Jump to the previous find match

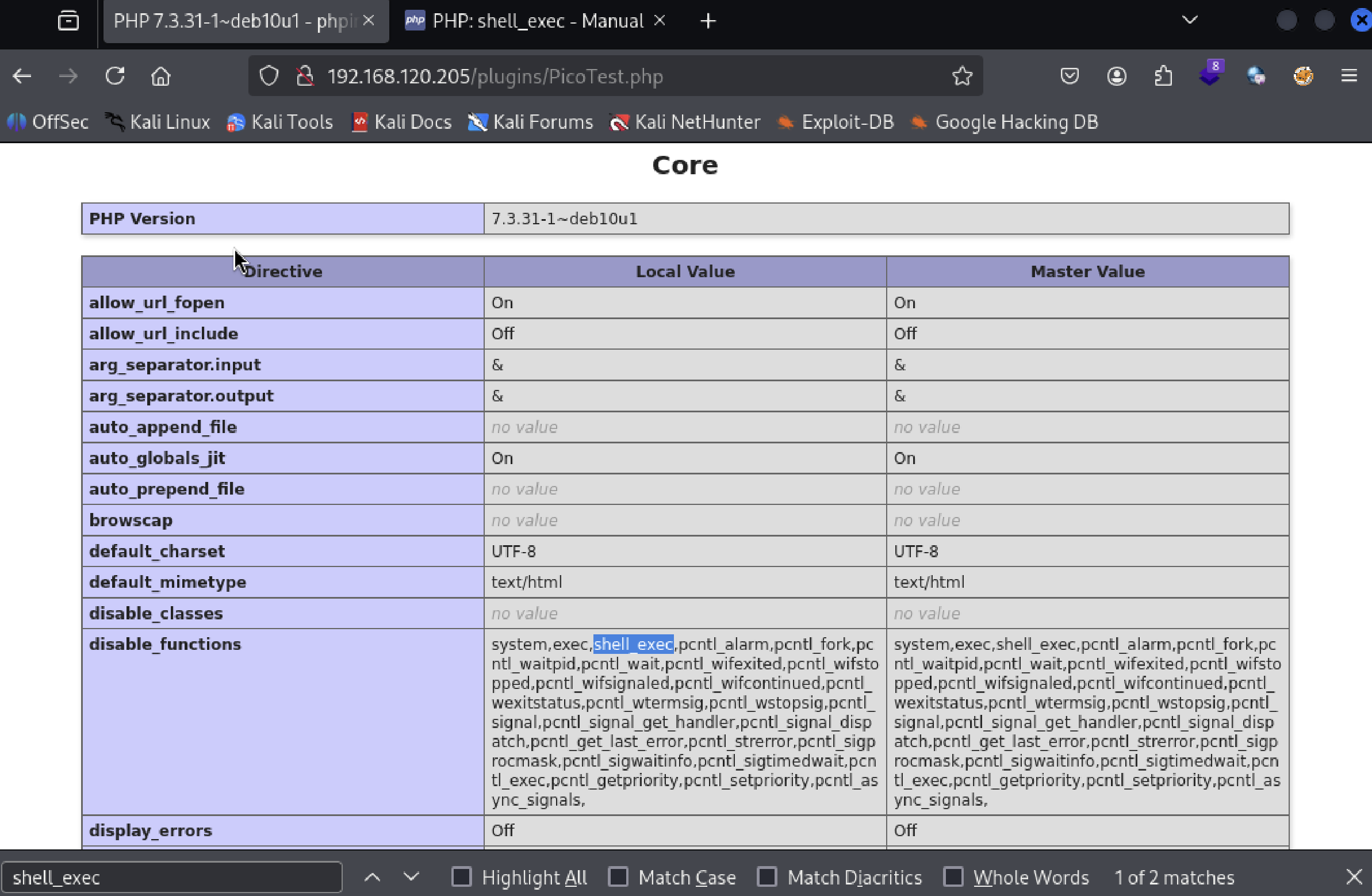(x=373, y=877)
